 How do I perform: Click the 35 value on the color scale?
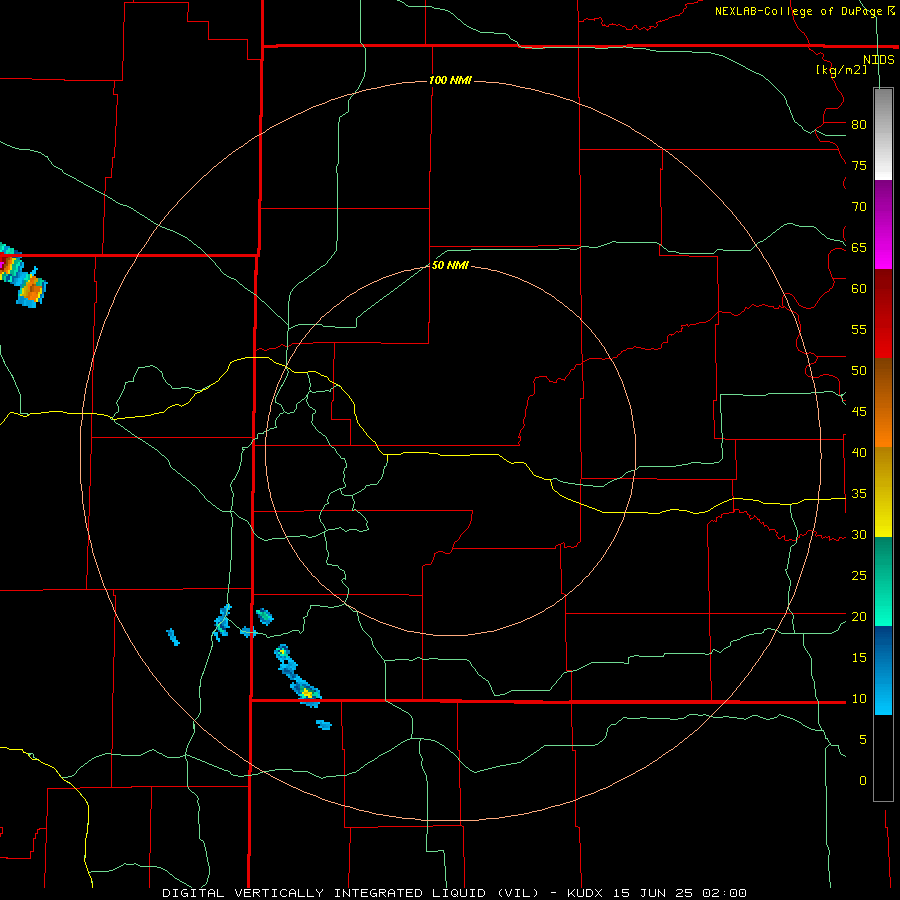point(859,494)
